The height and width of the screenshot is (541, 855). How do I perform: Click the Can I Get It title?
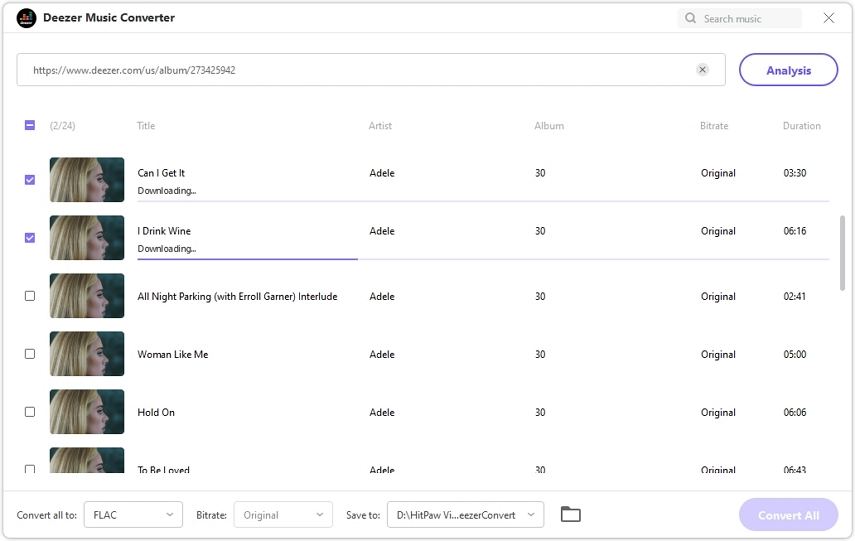coord(161,173)
